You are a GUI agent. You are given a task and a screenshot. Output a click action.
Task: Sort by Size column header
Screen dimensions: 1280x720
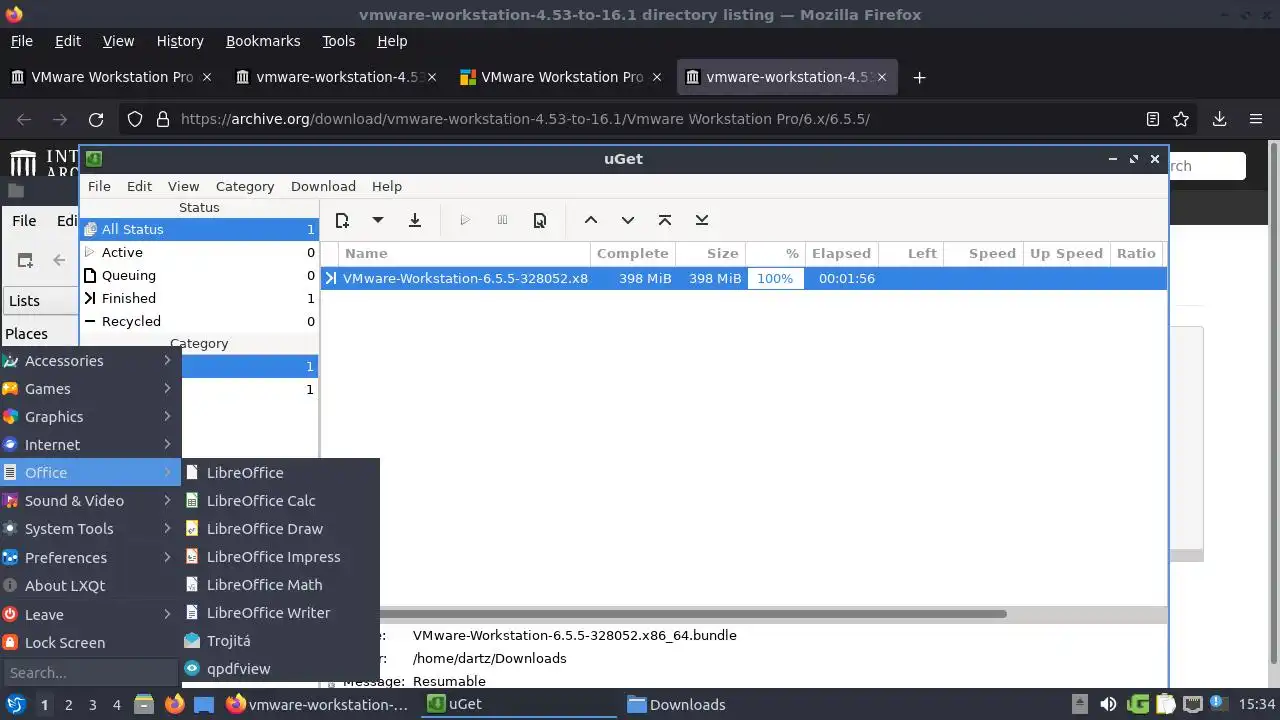pyautogui.click(x=711, y=253)
